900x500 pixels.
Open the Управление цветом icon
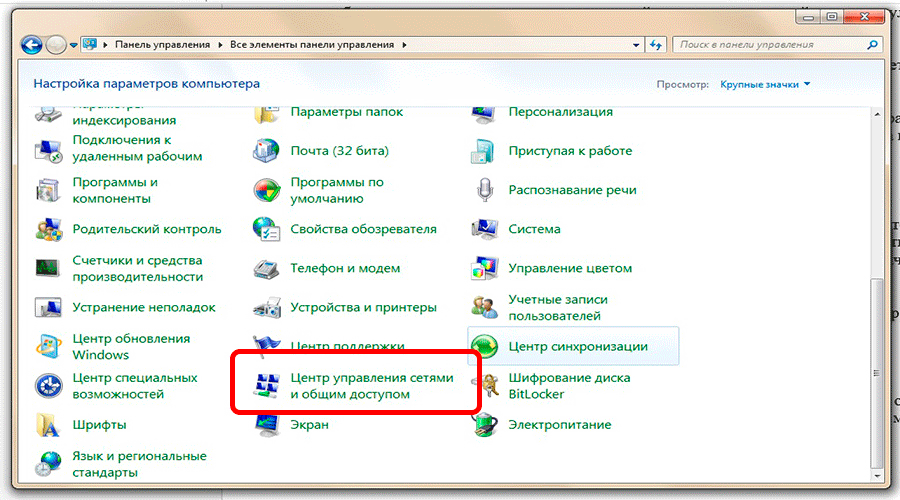pos(484,268)
